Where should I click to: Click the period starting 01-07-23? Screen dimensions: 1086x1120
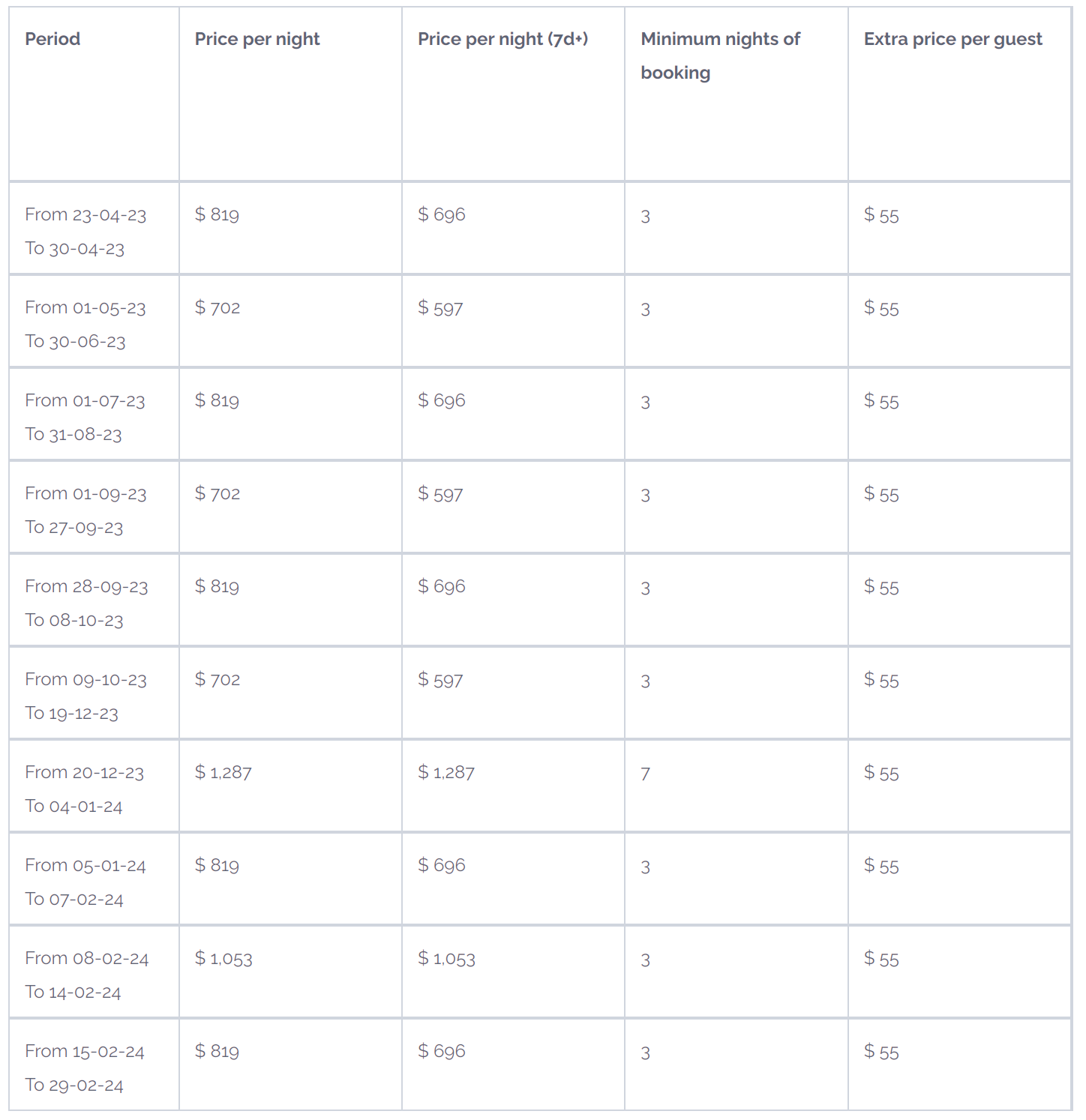point(85,418)
